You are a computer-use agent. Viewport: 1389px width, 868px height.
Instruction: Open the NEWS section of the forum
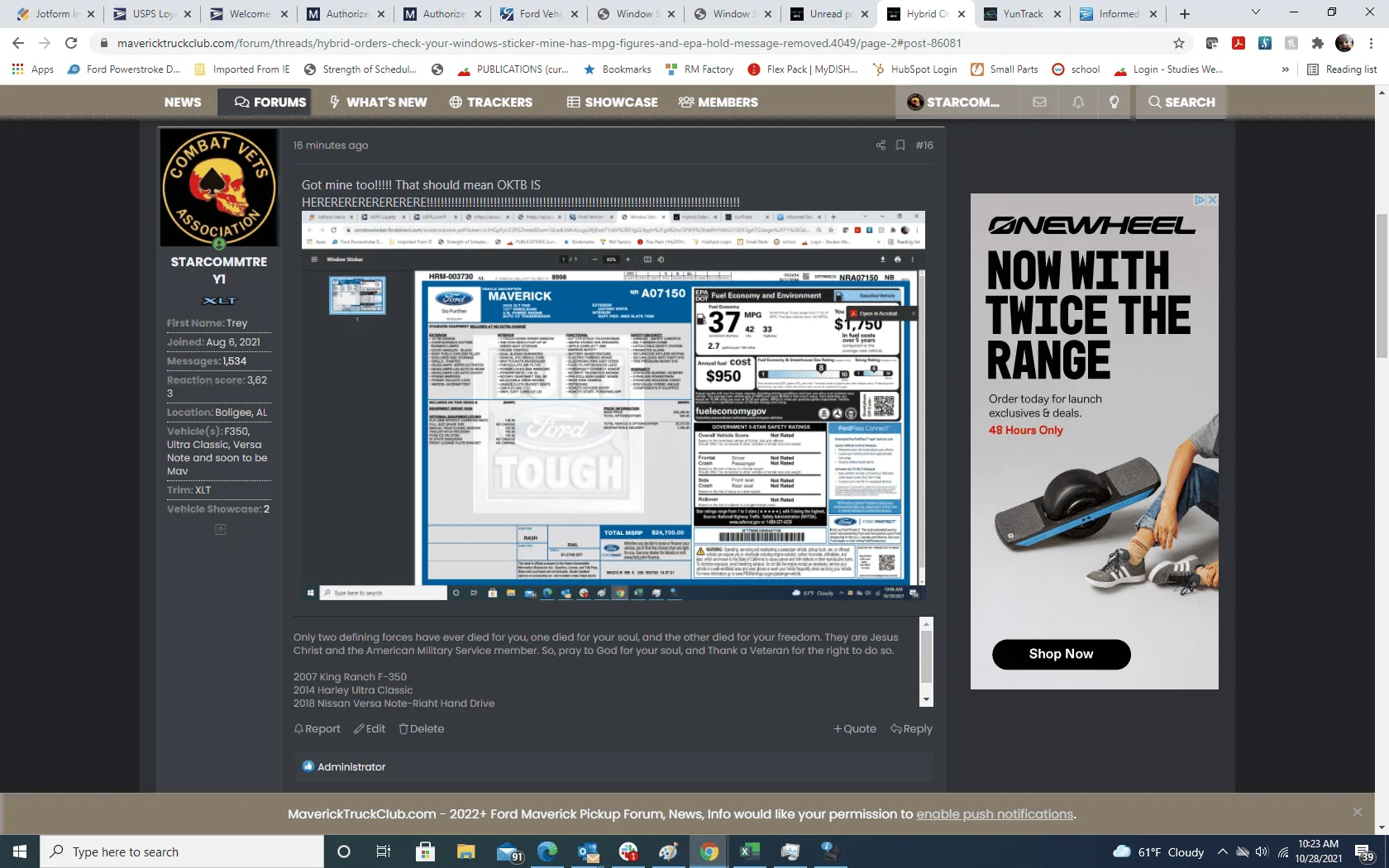[x=183, y=103]
